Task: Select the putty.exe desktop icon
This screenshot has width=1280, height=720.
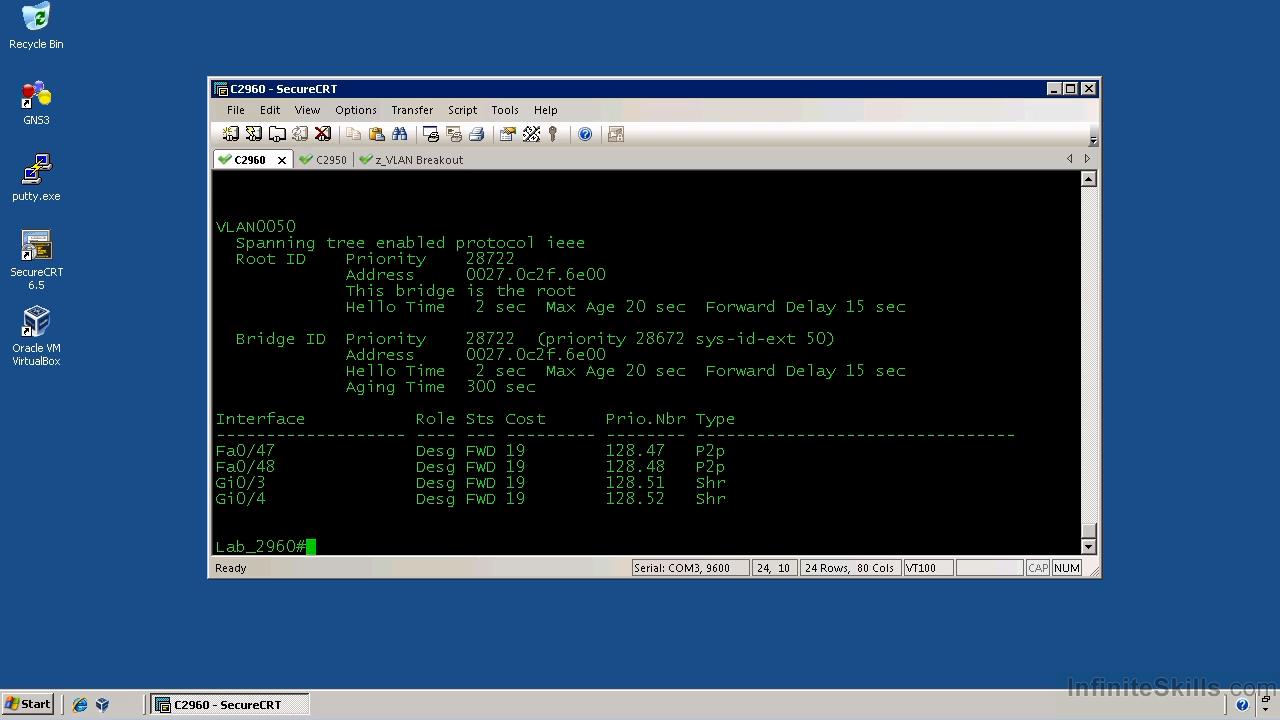Action: click(x=36, y=178)
